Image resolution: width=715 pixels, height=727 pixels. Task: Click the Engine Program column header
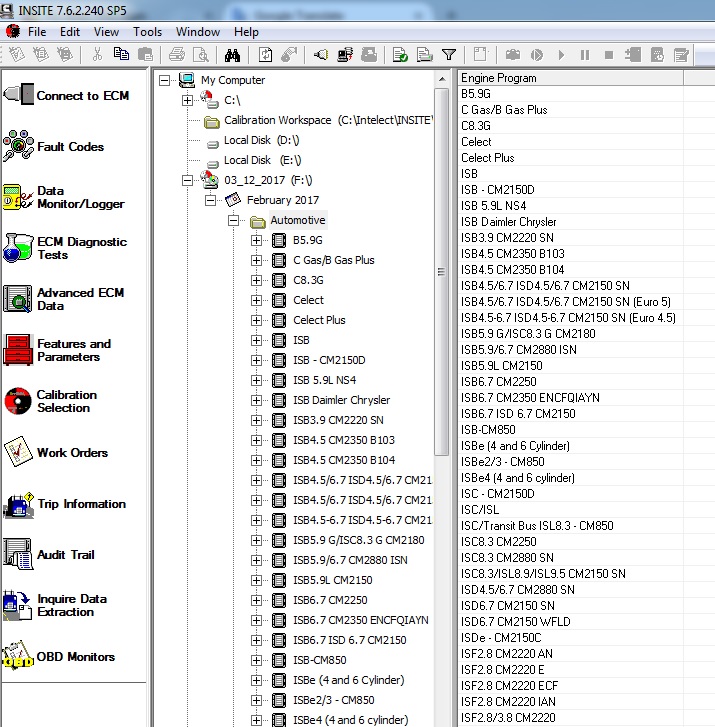571,78
